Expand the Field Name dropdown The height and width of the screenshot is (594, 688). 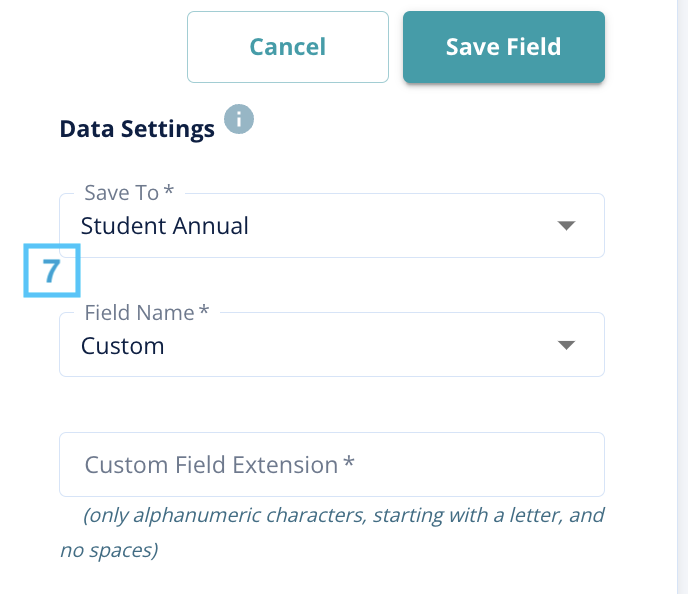(x=330, y=346)
